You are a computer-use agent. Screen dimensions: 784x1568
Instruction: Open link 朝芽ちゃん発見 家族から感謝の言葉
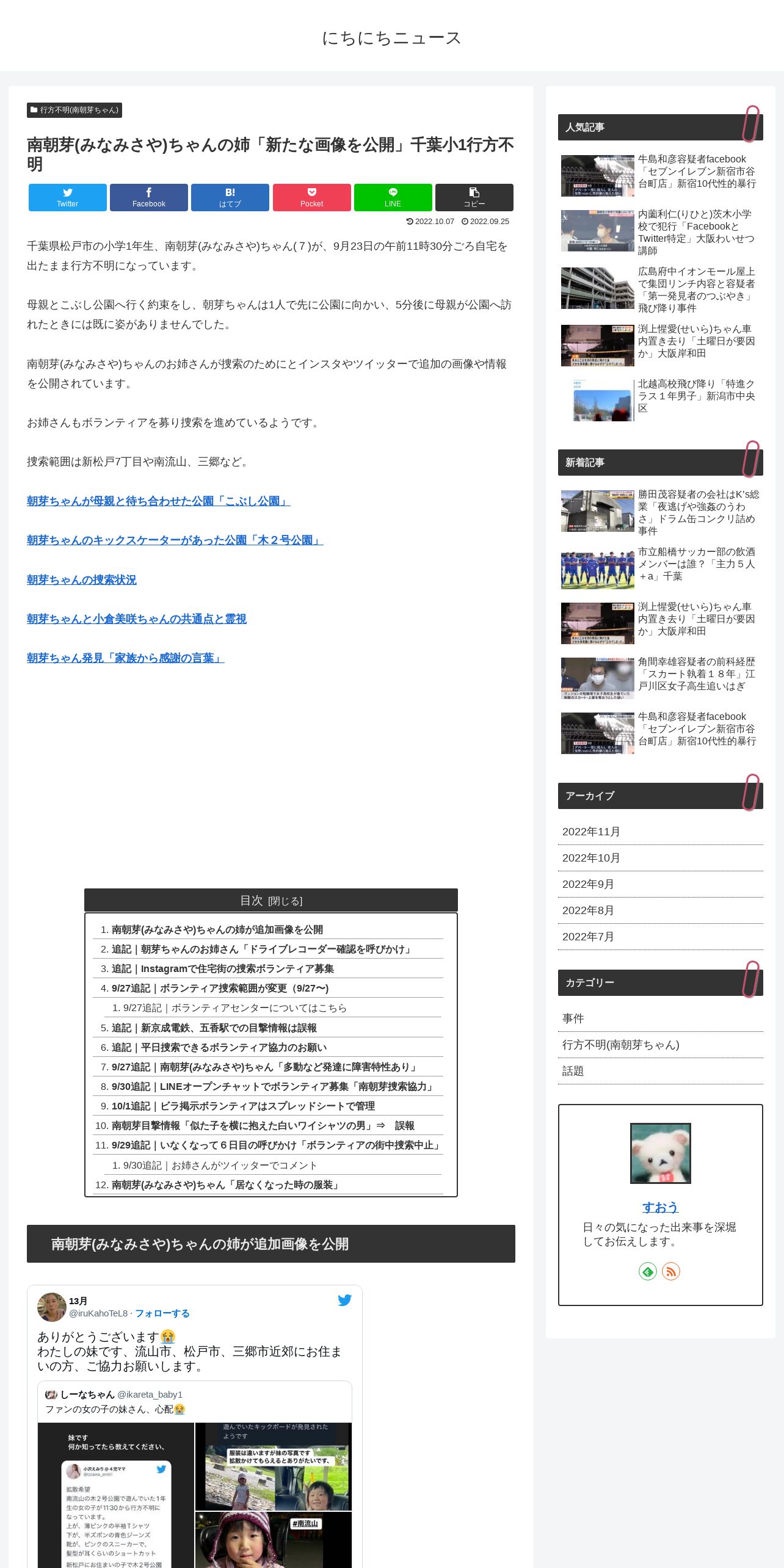125,658
